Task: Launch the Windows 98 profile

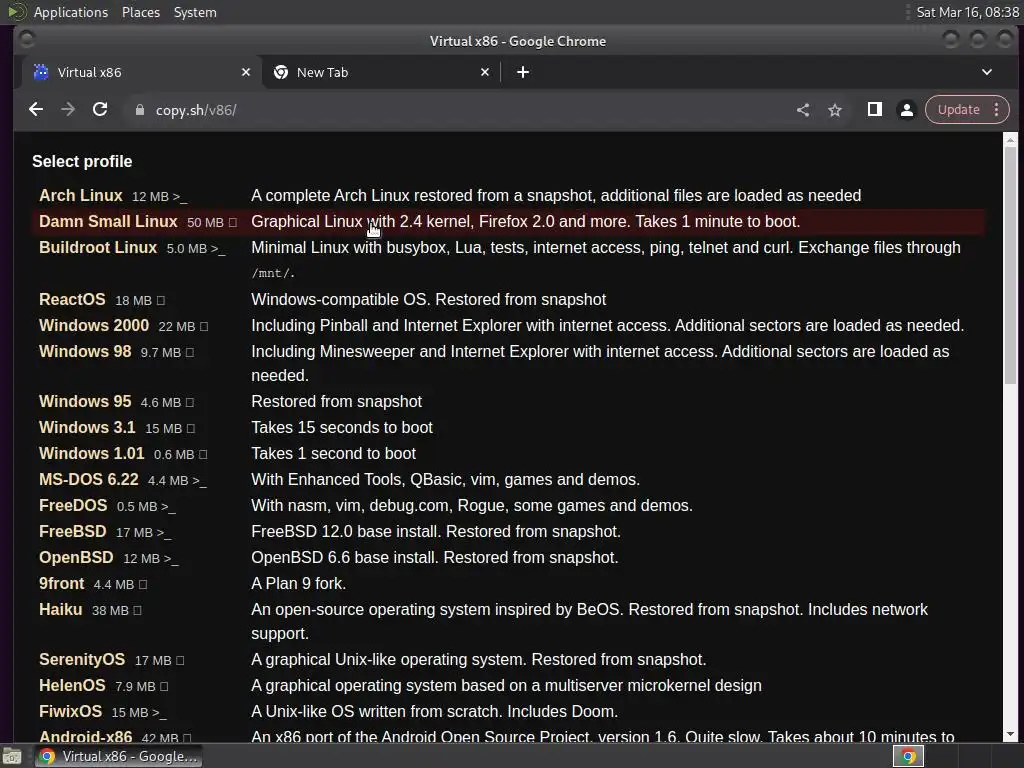Action: click(x=85, y=351)
